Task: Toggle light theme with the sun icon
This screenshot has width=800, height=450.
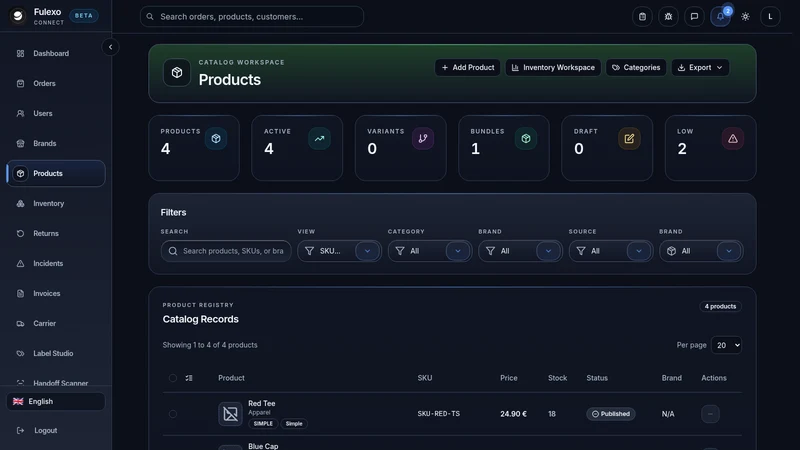Action: [x=745, y=16]
